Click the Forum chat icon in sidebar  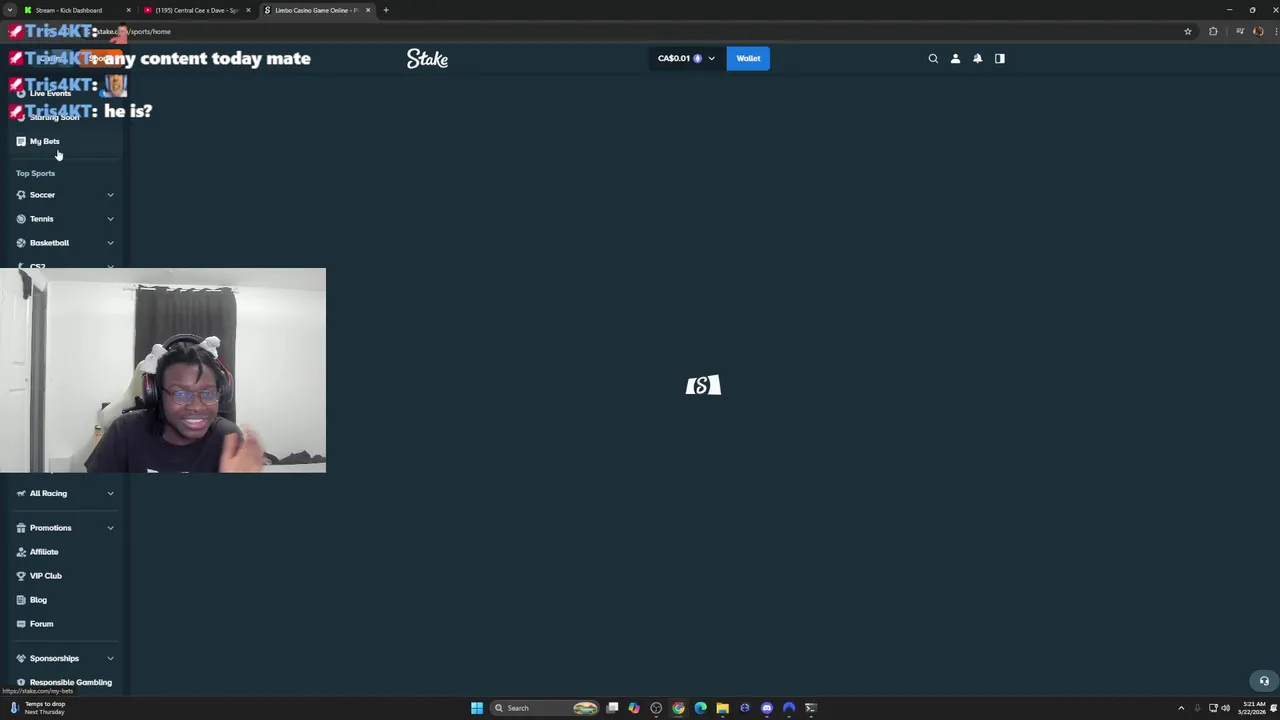21,624
